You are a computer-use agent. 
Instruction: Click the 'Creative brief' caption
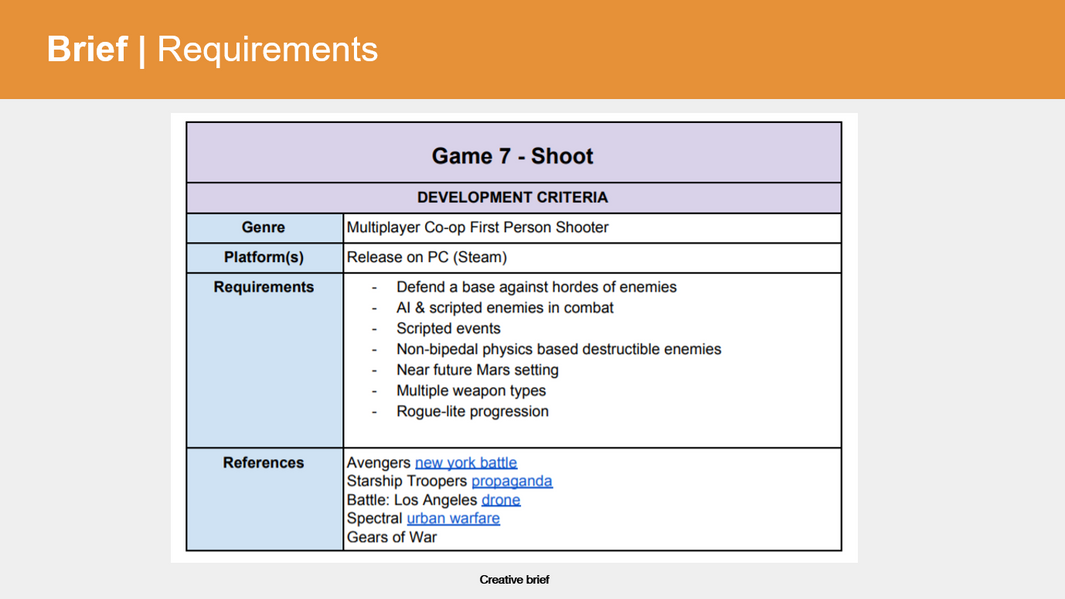coord(514,580)
